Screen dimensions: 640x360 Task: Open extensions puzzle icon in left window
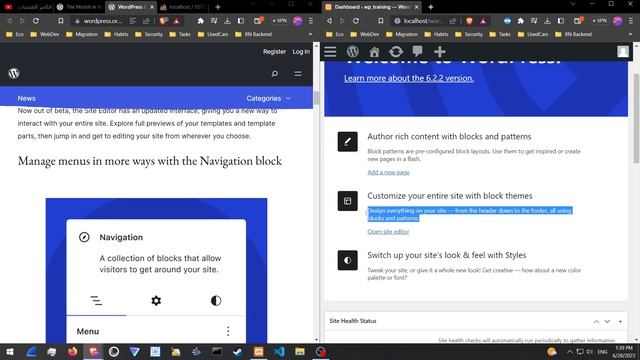coord(200,20)
